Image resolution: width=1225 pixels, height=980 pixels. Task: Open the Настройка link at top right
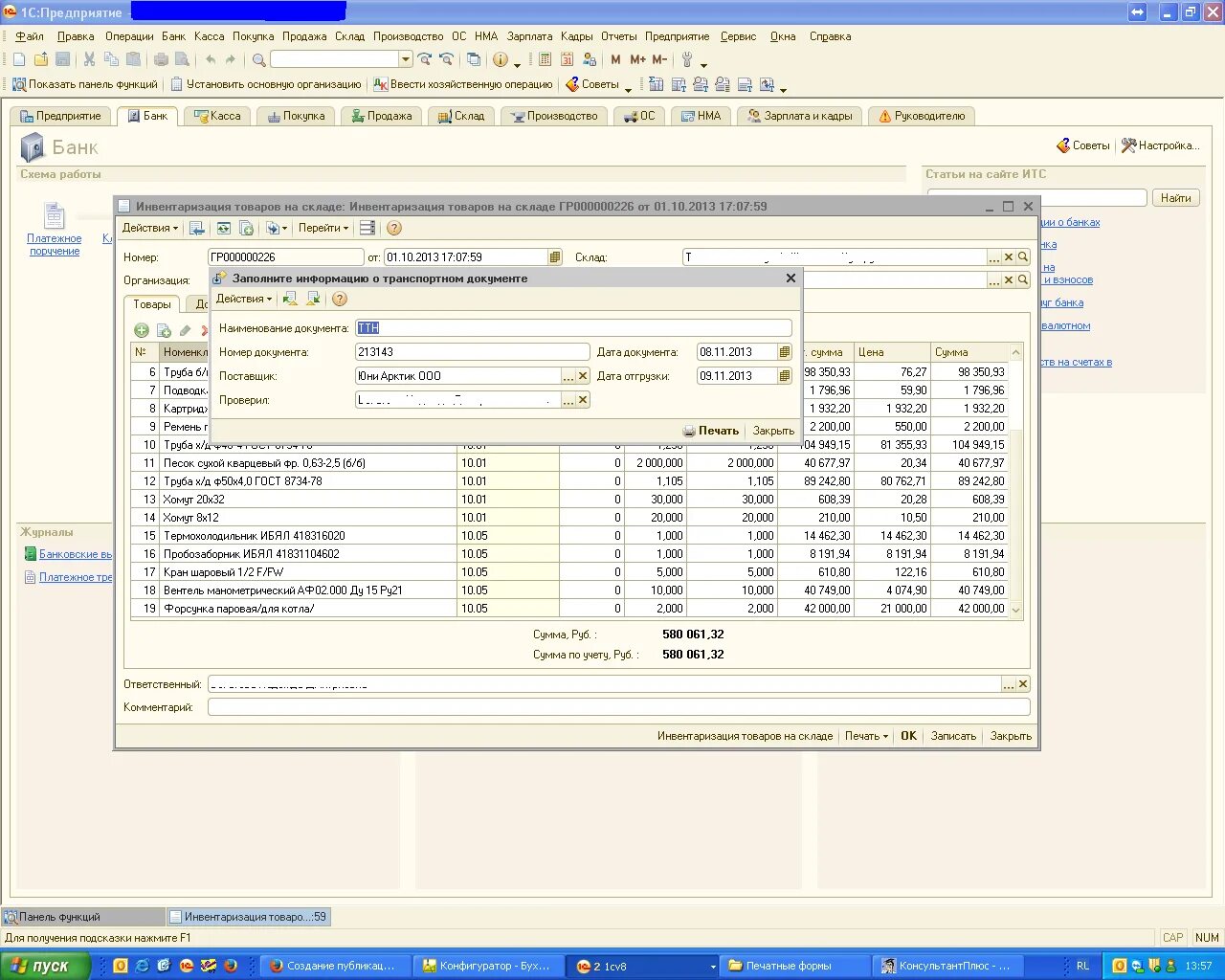tap(1160, 145)
